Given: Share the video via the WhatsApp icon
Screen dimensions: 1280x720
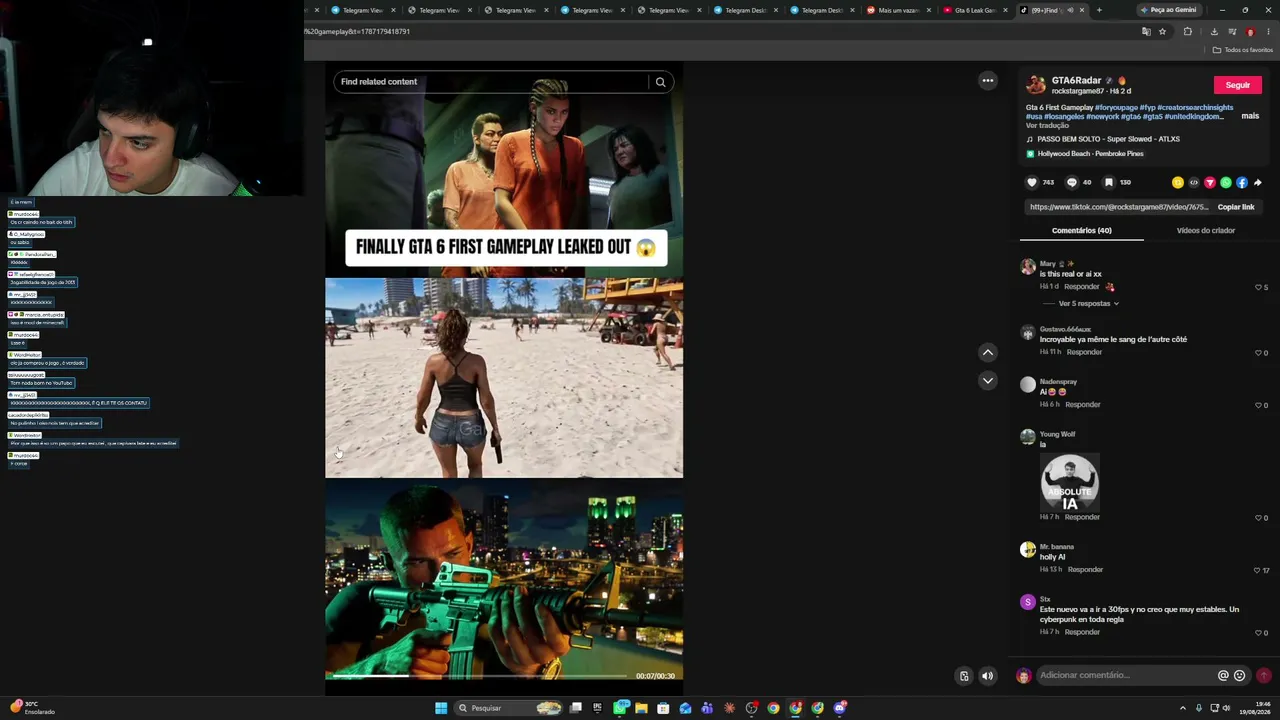Looking at the screenshot, I should point(1226,183).
